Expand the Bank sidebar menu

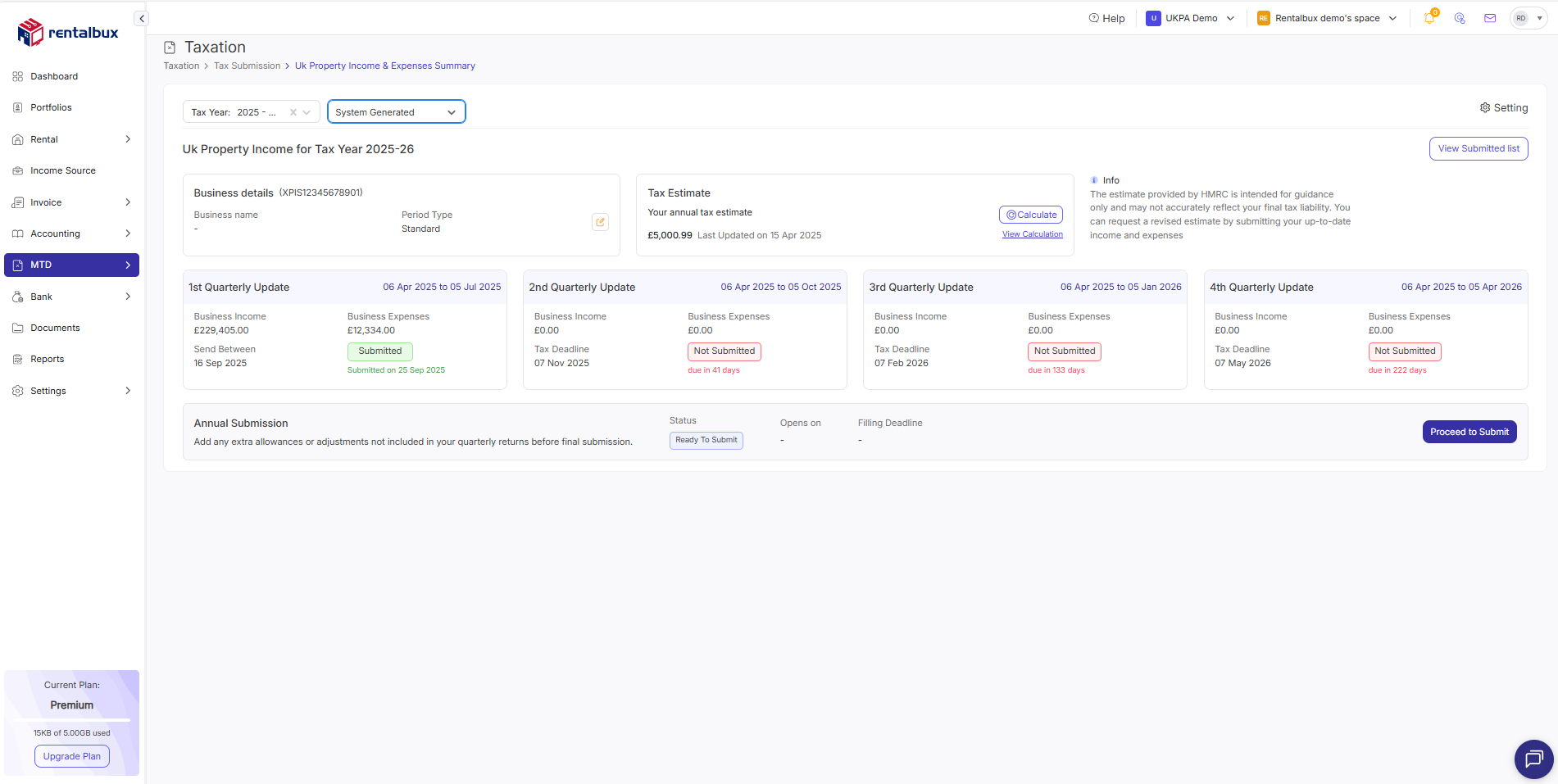point(71,297)
